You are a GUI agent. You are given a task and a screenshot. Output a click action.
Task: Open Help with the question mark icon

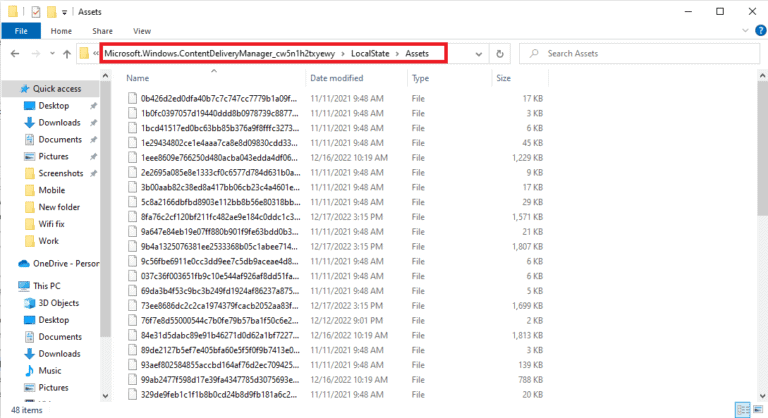point(760,30)
